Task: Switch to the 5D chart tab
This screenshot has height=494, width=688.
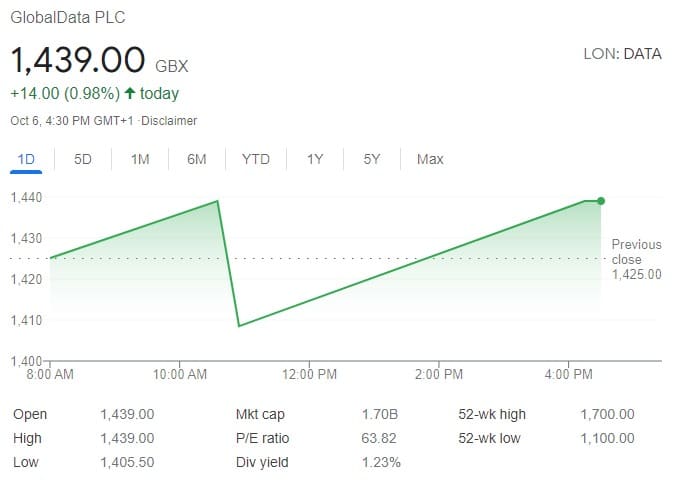Action: pos(82,159)
